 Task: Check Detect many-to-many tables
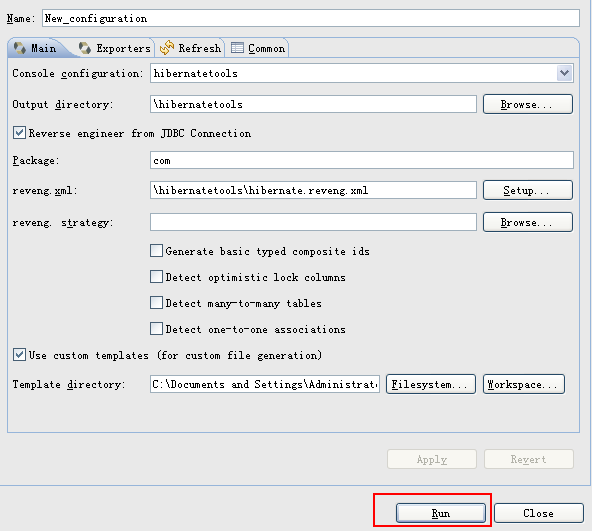(x=156, y=303)
